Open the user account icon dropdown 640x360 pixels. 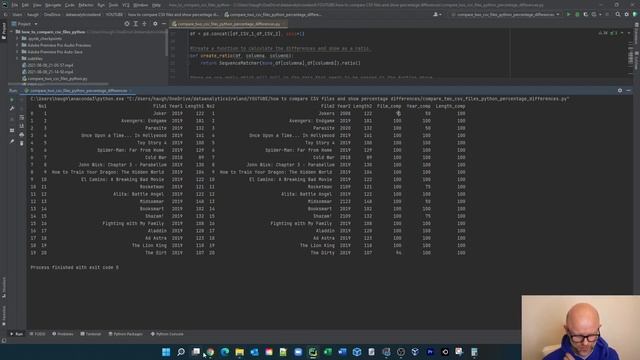[437, 15]
